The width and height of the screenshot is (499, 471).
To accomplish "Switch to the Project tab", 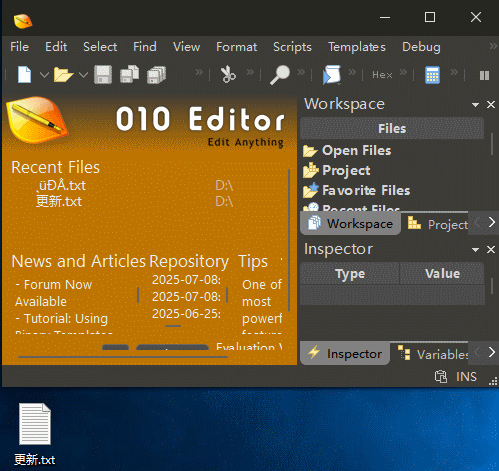I will pyautogui.click(x=437, y=224).
